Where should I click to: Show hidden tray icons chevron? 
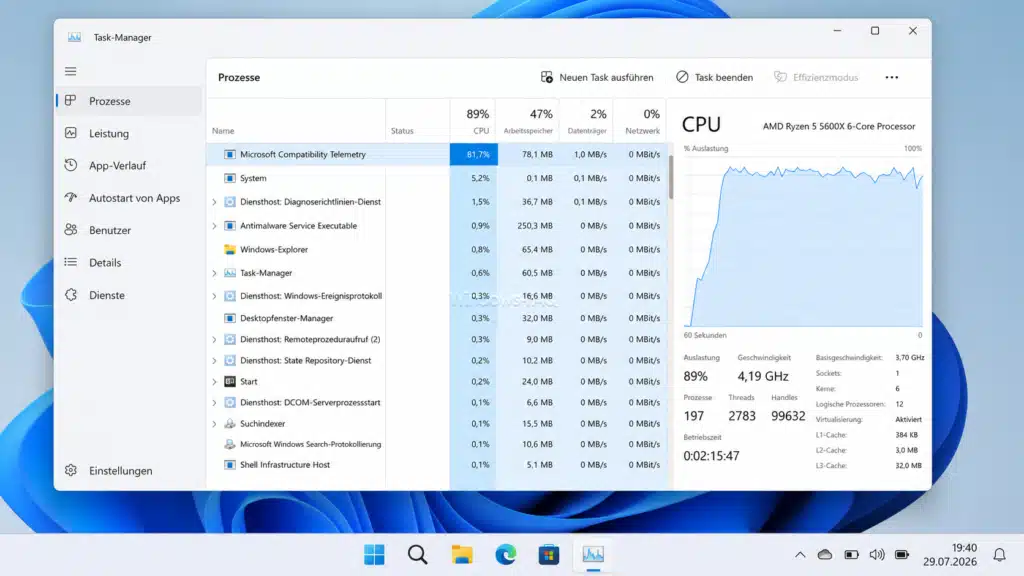[x=800, y=555]
